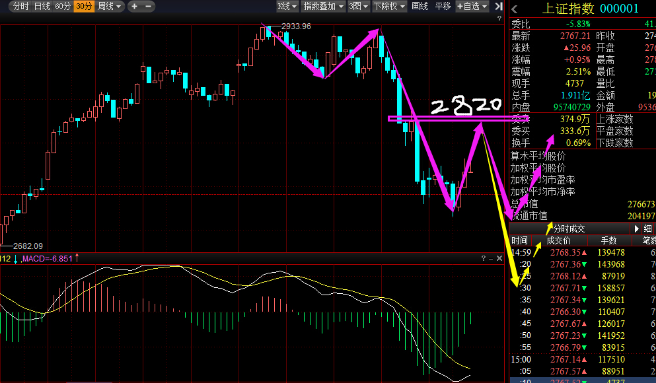The image size is (656, 383).
Task: Open help question mark on MACD panel
Action: (483, 259)
